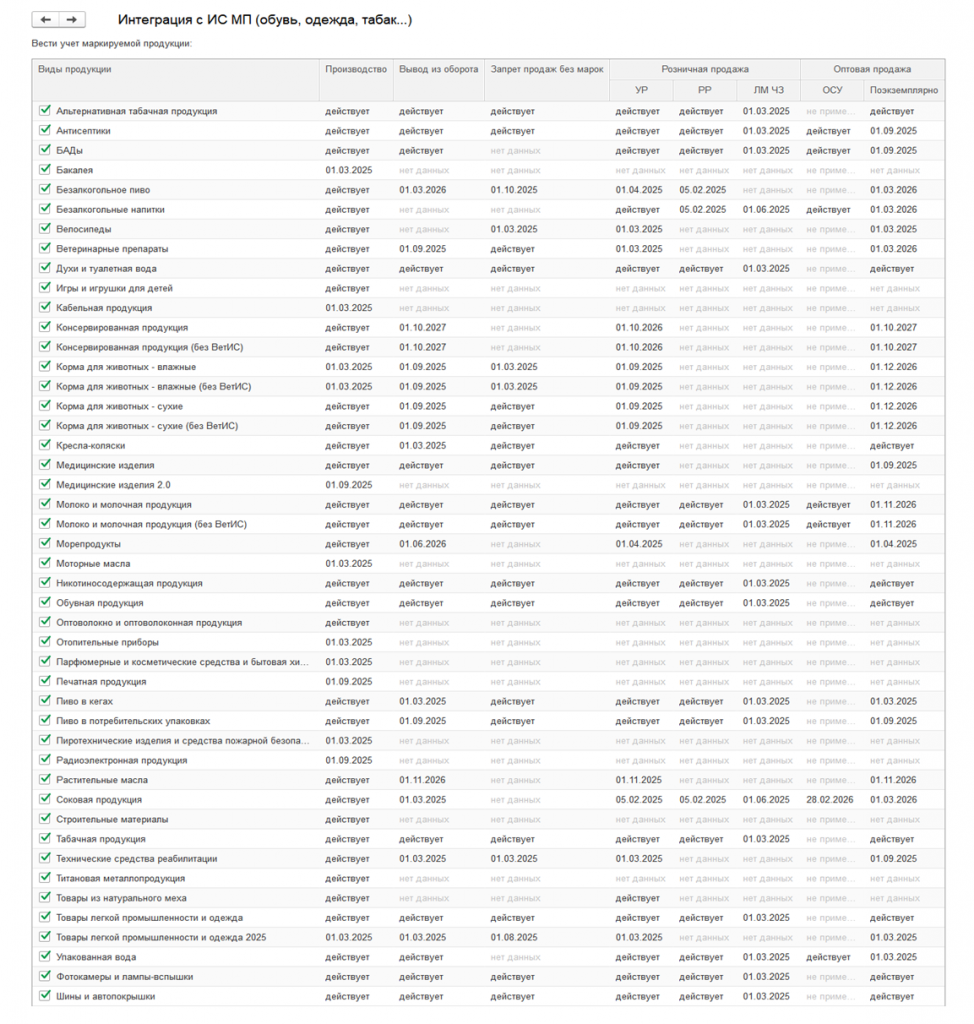The height and width of the screenshot is (1024, 974).
Task: Click the ЛМ ЧЗ column header
Action: (x=768, y=90)
